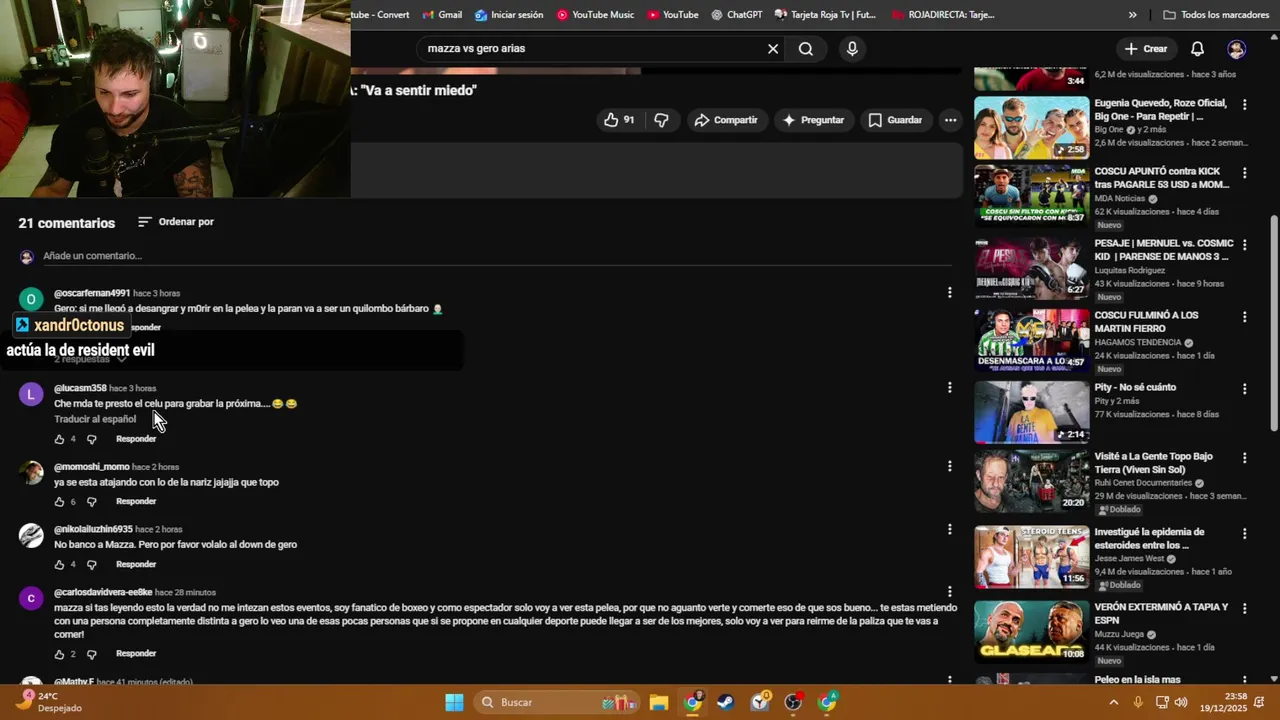This screenshot has width=1280, height=720.
Task: Open the Windows Start menu
Action: pos(454,702)
